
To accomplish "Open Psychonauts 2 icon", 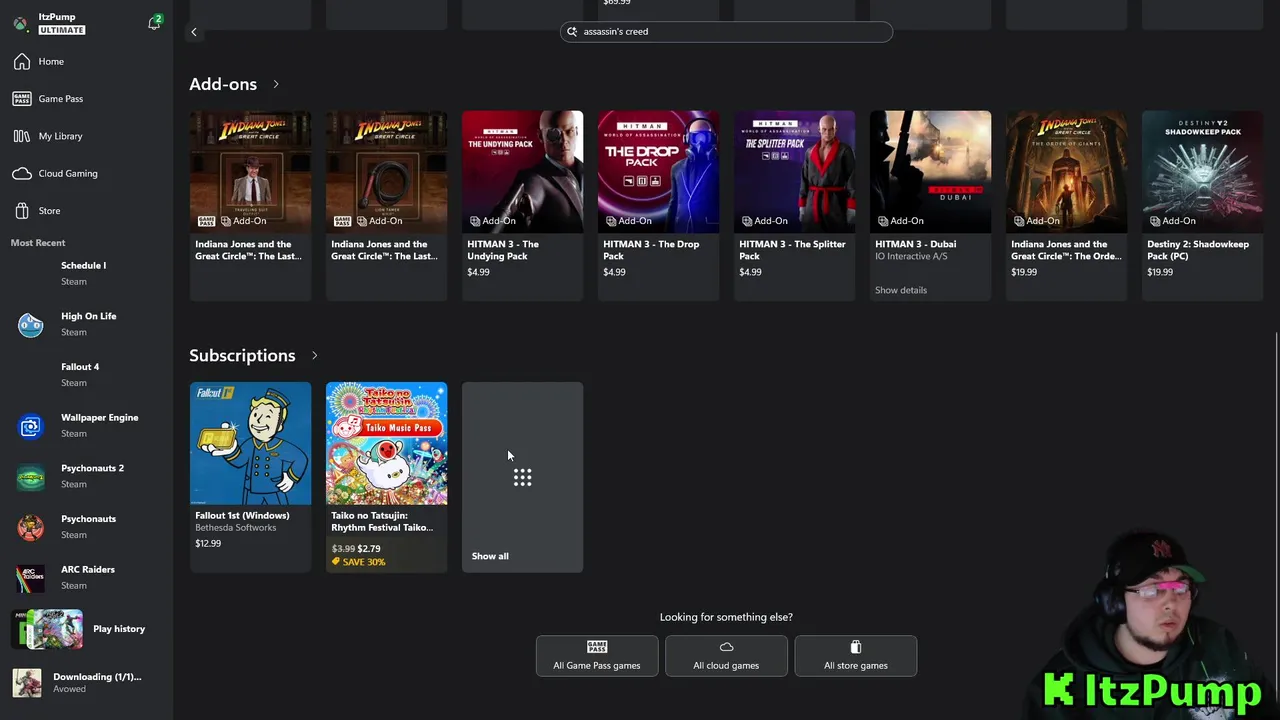I will [30, 477].
